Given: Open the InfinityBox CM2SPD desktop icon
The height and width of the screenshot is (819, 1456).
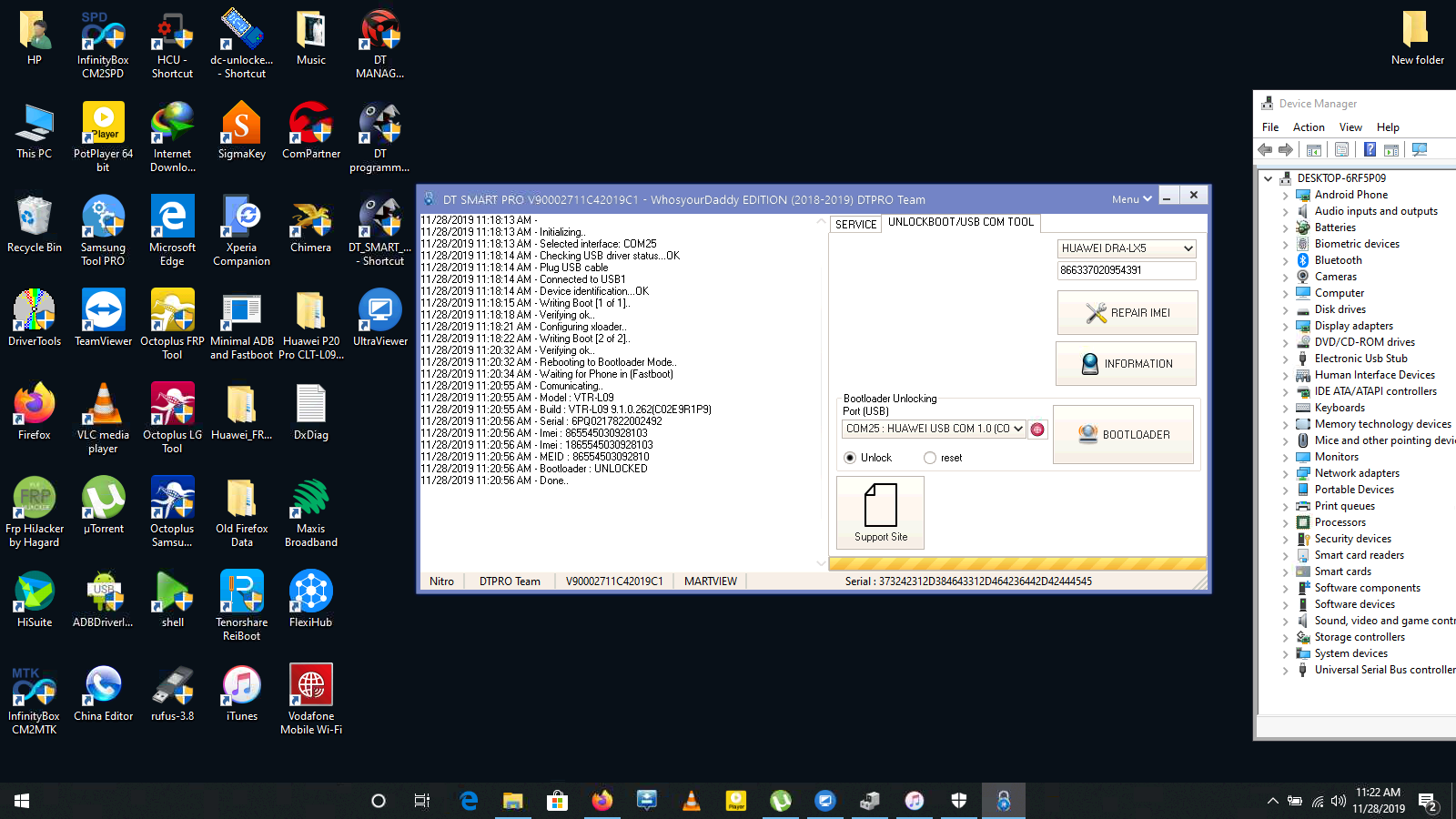Looking at the screenshot, I should coord(103,44).
